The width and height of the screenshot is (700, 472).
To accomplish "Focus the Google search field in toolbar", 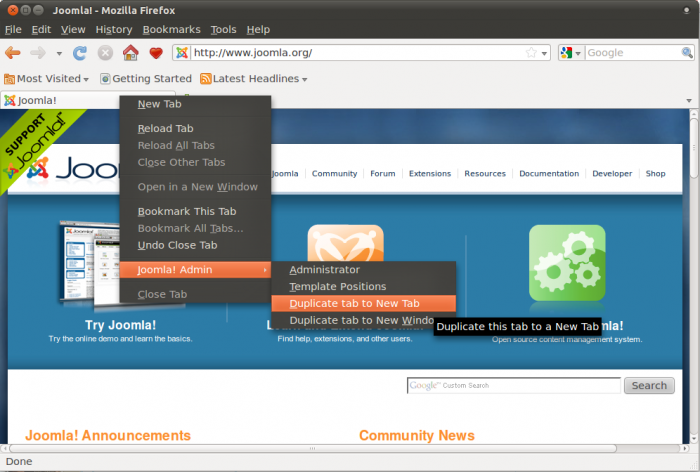I will click(x=633, y=53).
